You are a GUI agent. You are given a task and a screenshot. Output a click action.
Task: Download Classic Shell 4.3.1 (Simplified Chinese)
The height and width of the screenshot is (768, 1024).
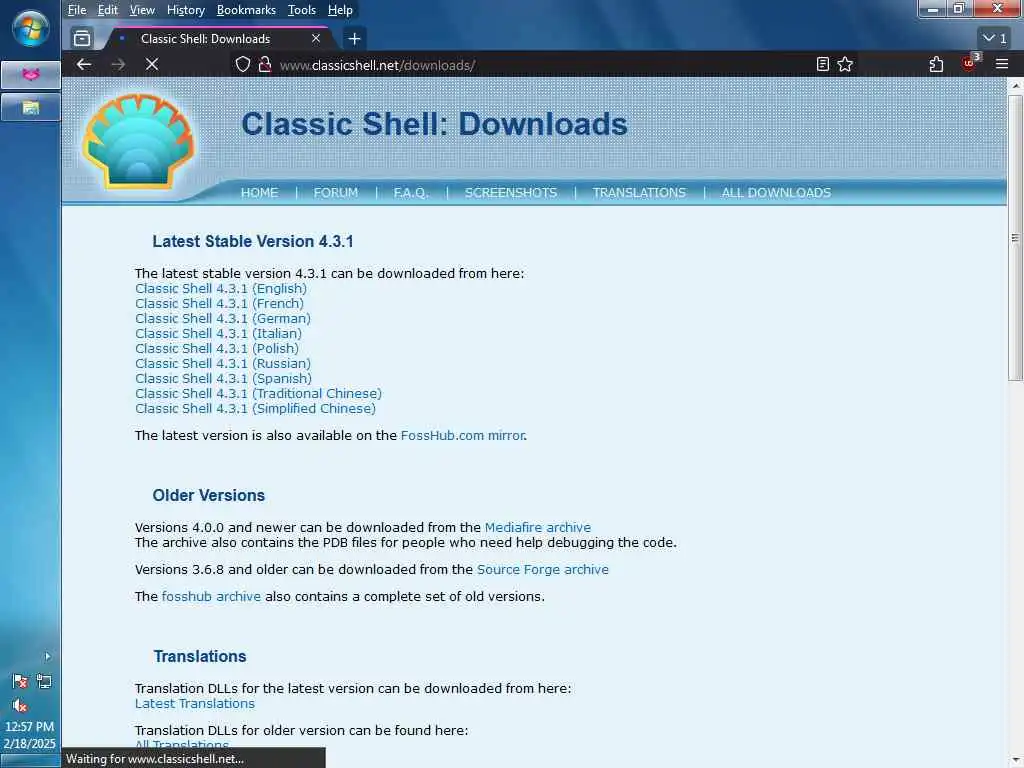coord(255,408)
